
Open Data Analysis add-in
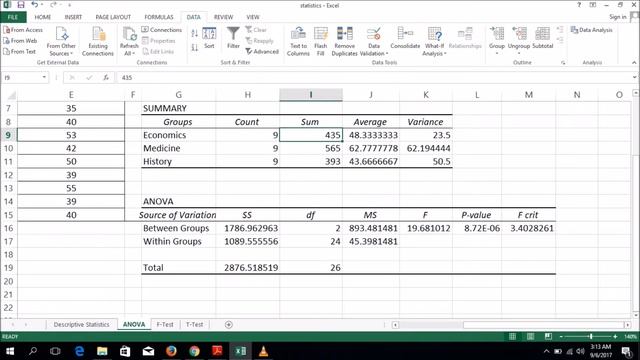click(x=591, y=30)
